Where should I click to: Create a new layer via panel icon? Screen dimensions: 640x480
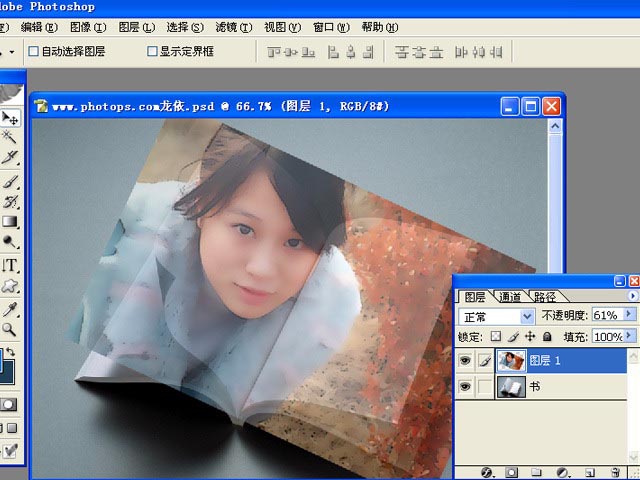click(589, 471)
